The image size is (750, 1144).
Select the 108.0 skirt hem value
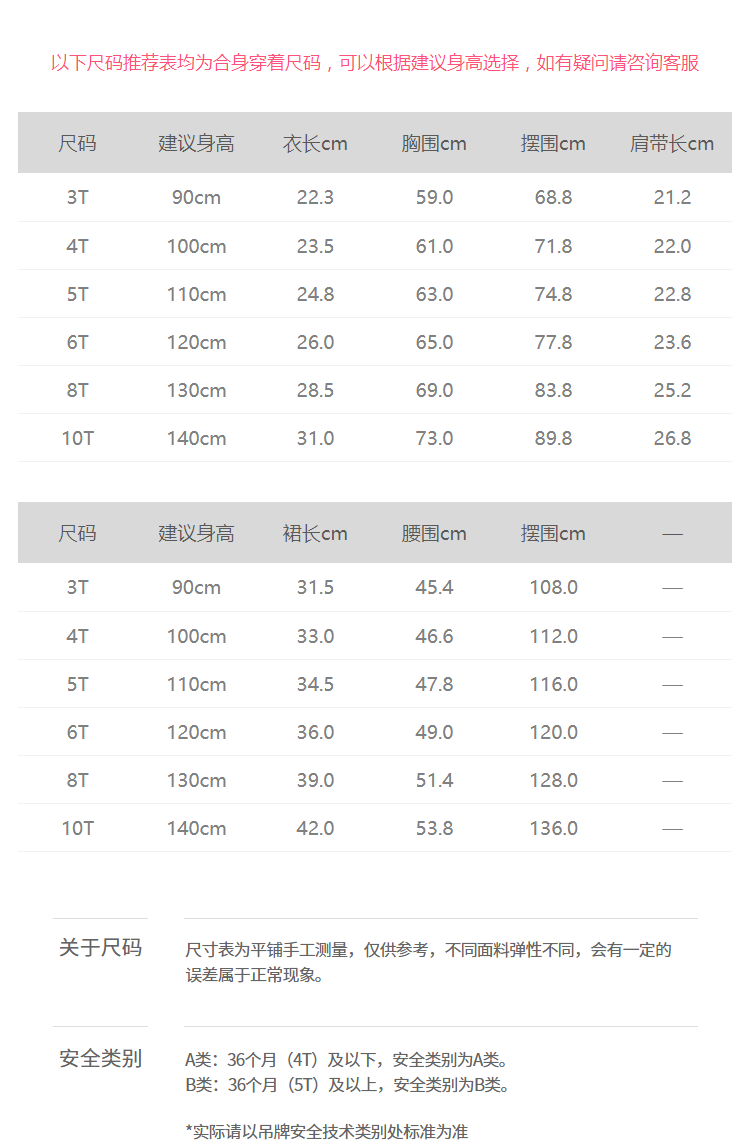click(x=553, y=588)
